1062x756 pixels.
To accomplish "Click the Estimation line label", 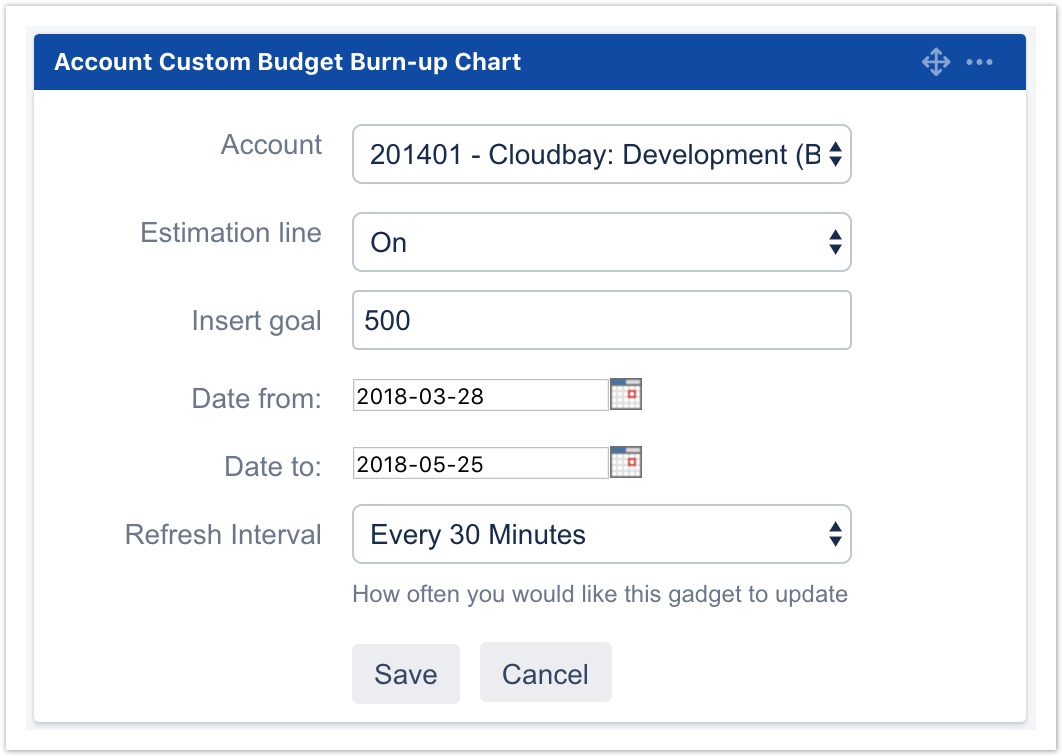I will (231, 233).
